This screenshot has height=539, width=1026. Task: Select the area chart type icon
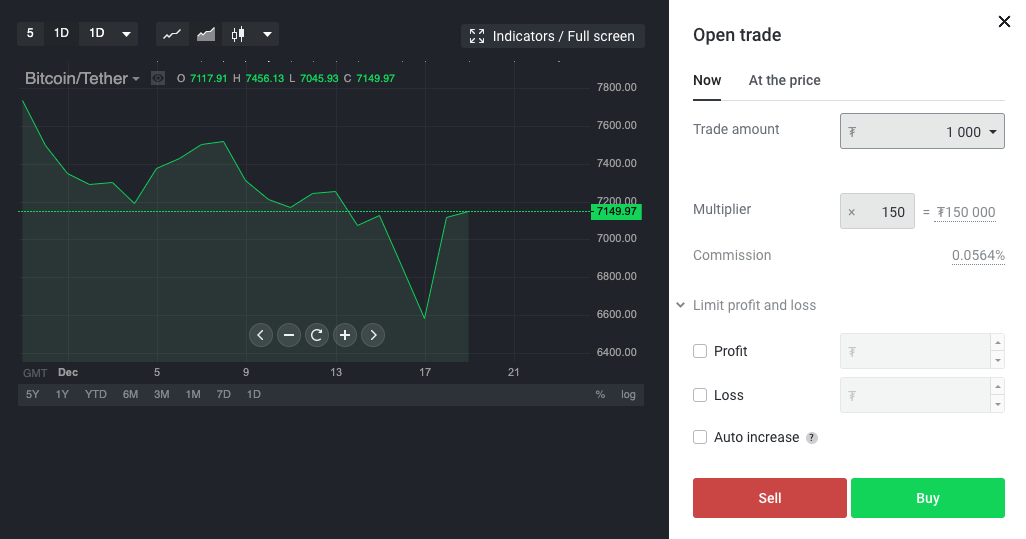click(x=206, y=34)
